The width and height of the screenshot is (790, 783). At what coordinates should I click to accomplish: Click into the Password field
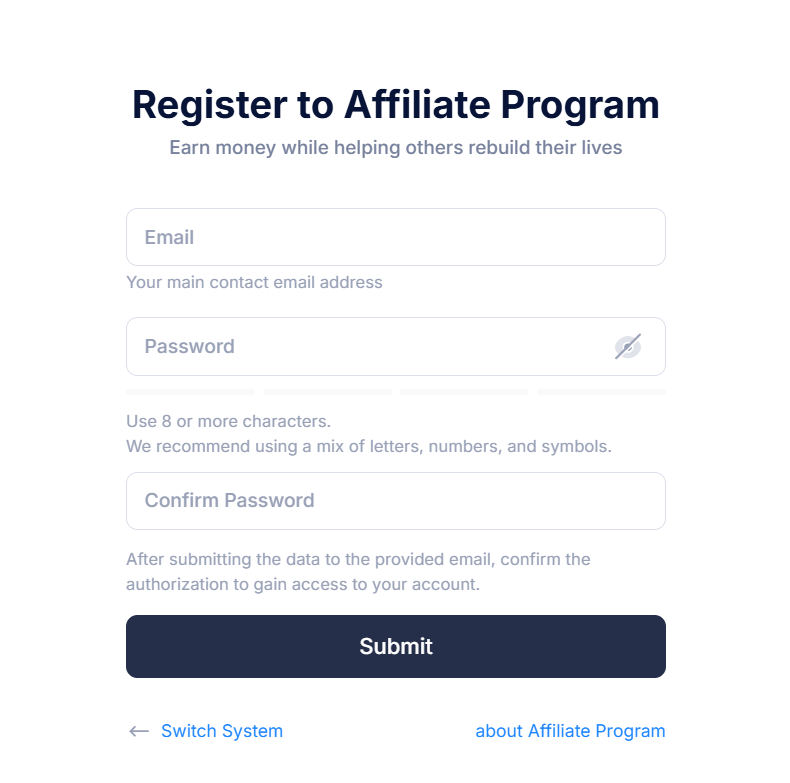click(x=396, y=346)
